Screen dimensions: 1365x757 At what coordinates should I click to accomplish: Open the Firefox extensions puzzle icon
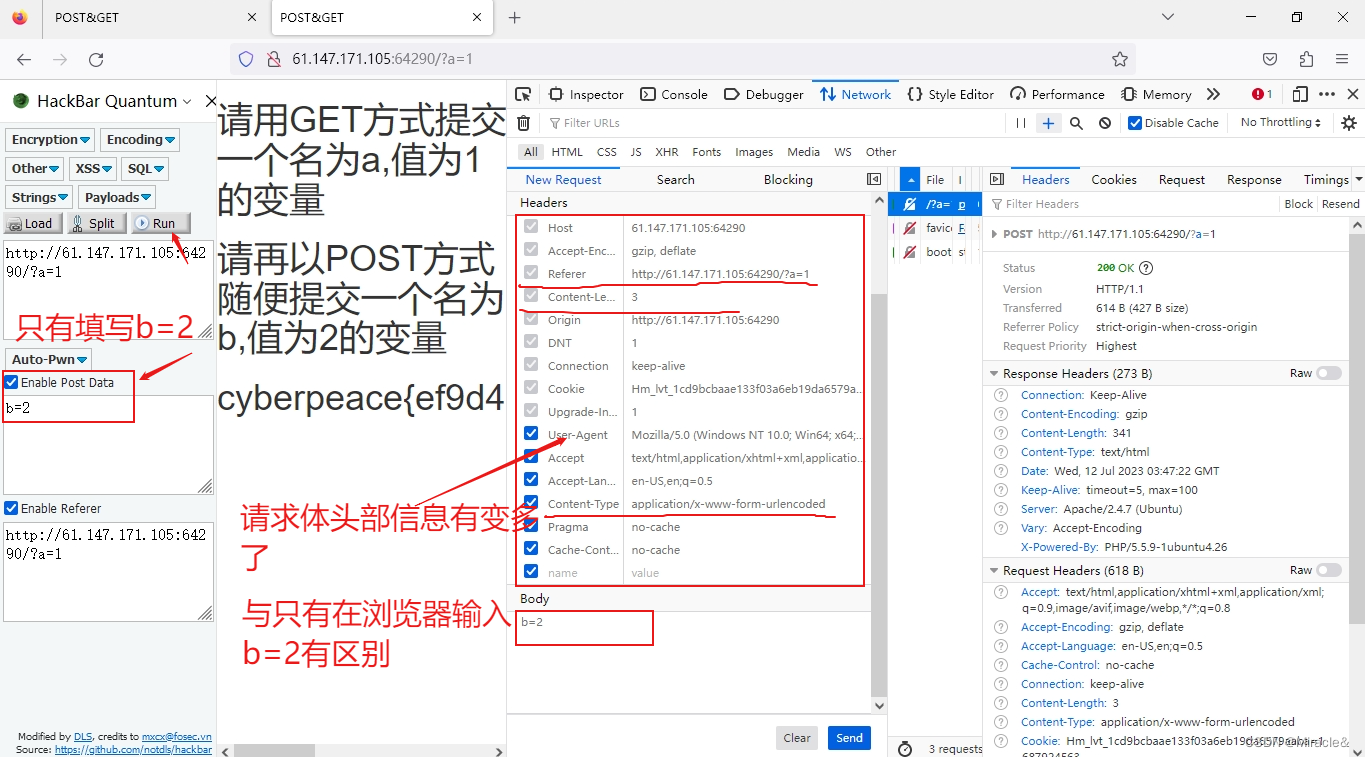tap(1306, 59)
